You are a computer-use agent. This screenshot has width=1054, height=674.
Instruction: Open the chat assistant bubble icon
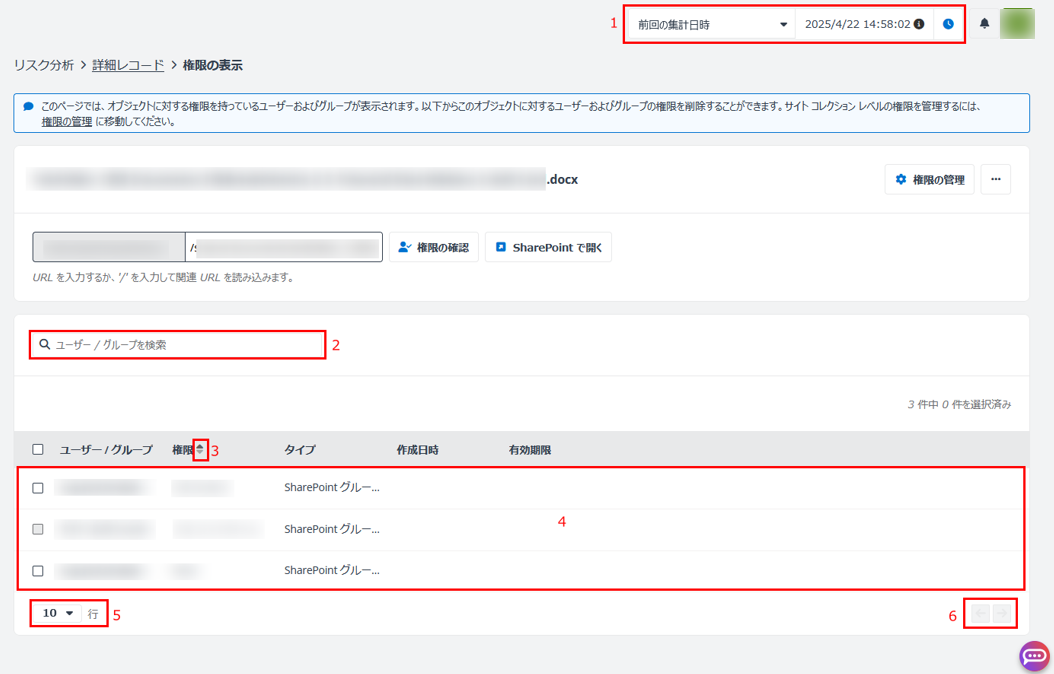tap(1034, 656)
